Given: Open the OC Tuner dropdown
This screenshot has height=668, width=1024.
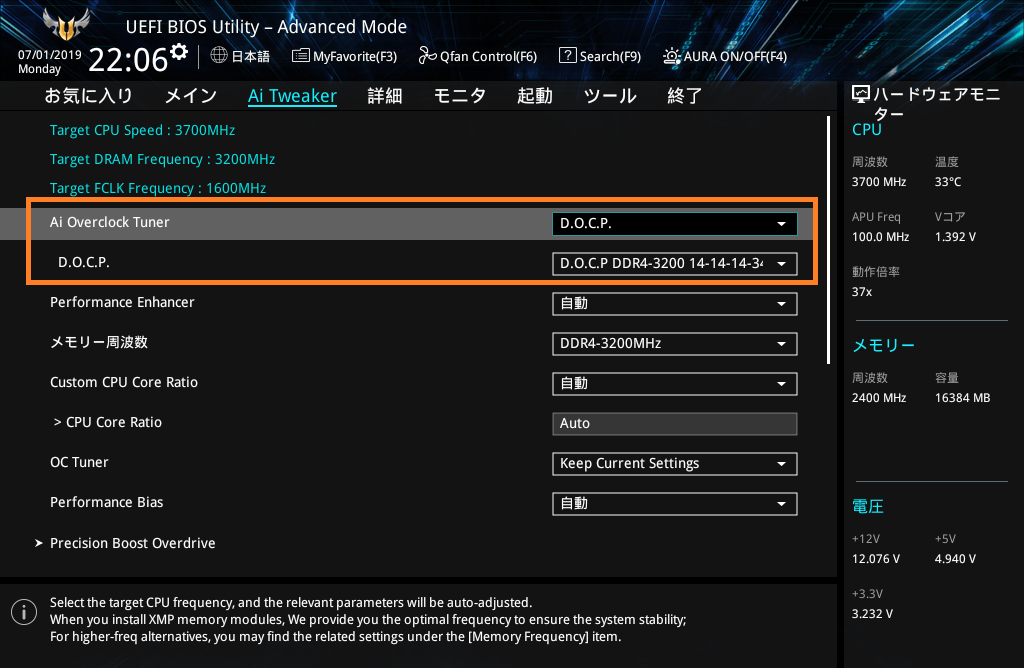Looking at the screenshot, I should click(x=675, y=464).
